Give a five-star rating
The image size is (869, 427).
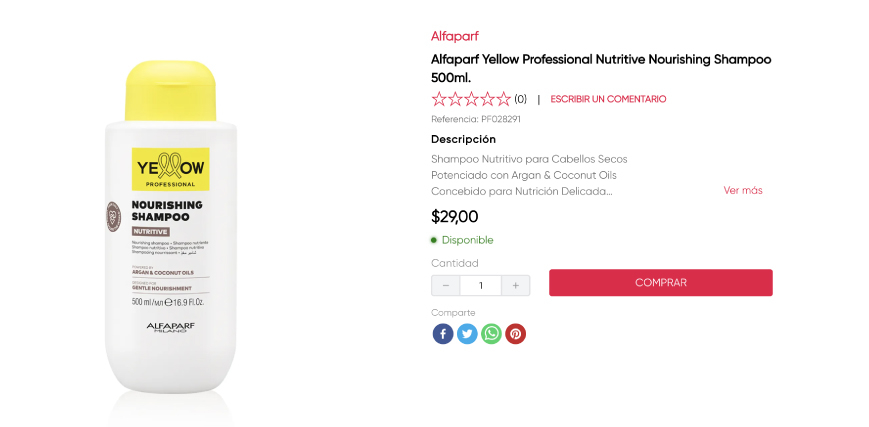point(503,99)
